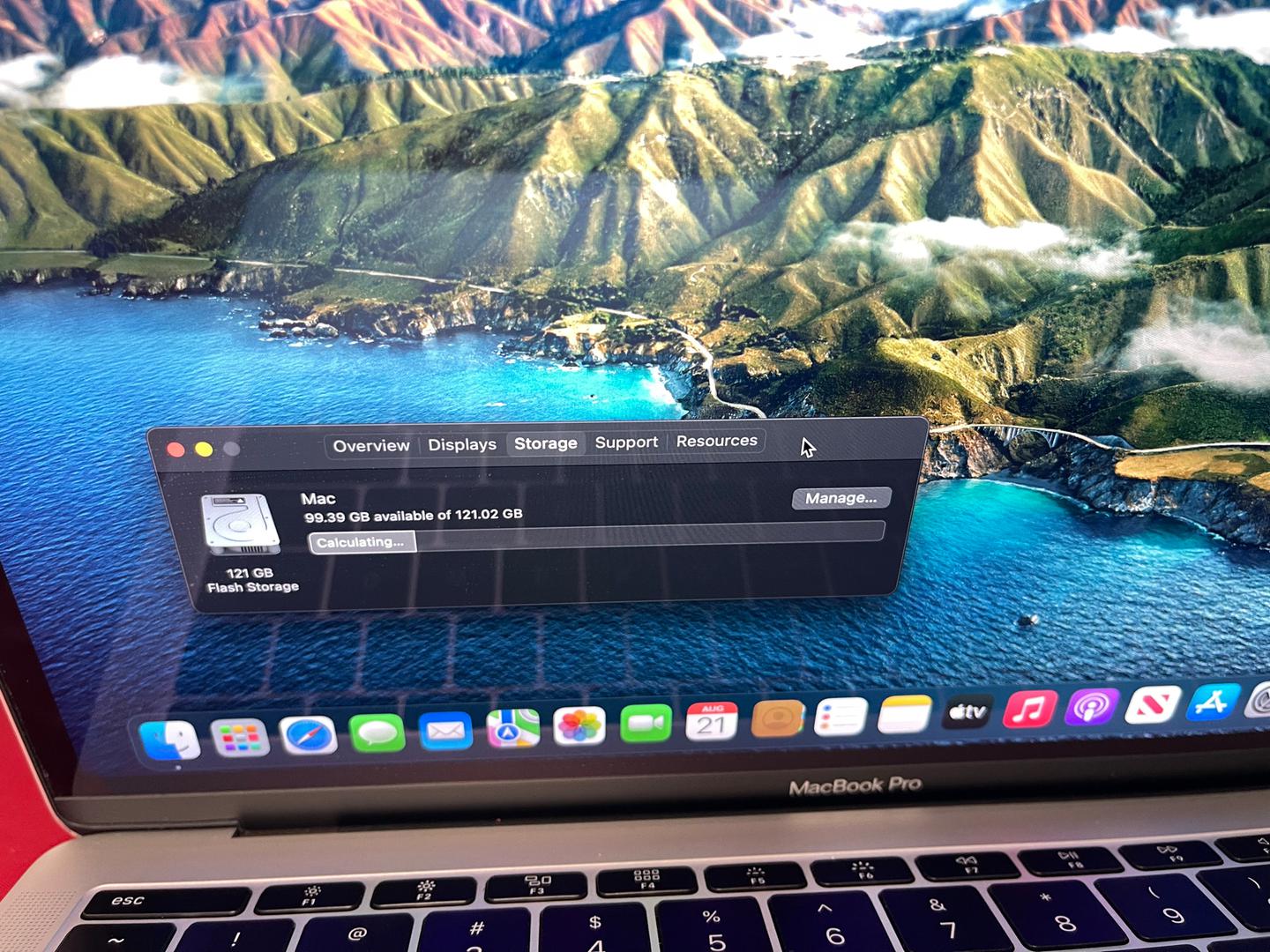
Task: Start FaceTime from the Dock
Action: pos(646,723)
